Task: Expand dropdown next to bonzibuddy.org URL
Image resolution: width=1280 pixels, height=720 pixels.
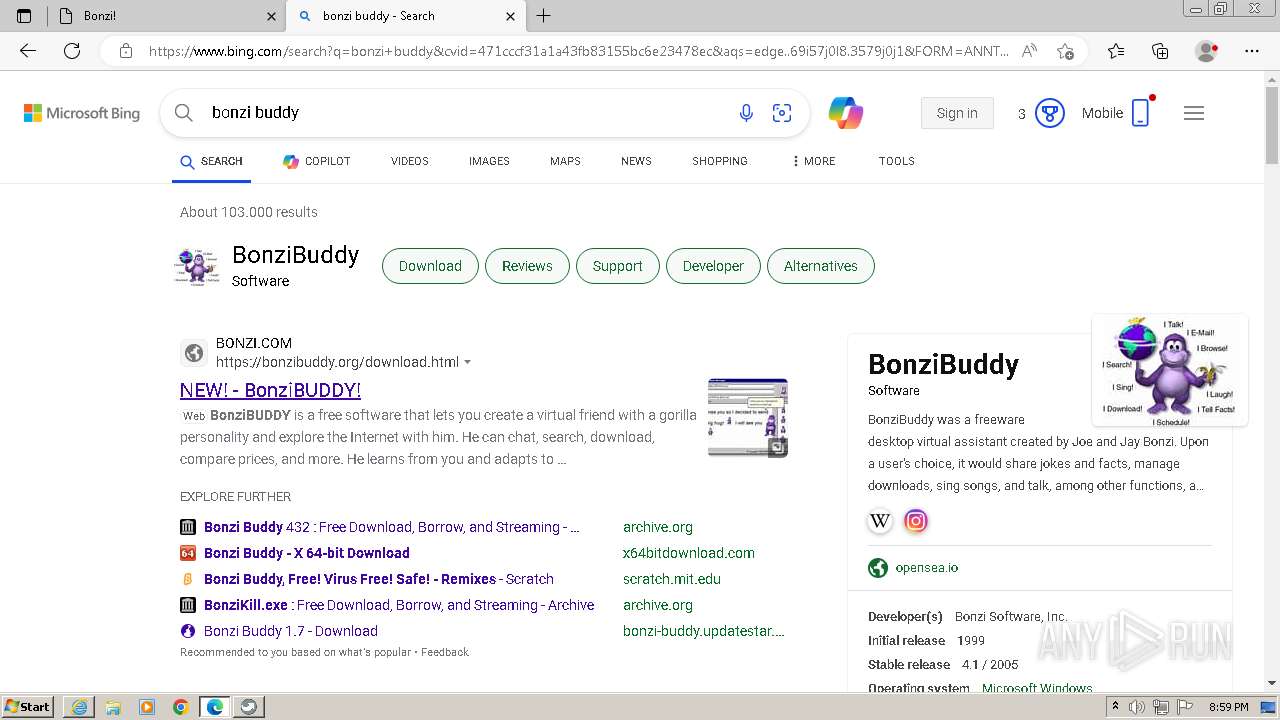Action: [x=468, y=363]
